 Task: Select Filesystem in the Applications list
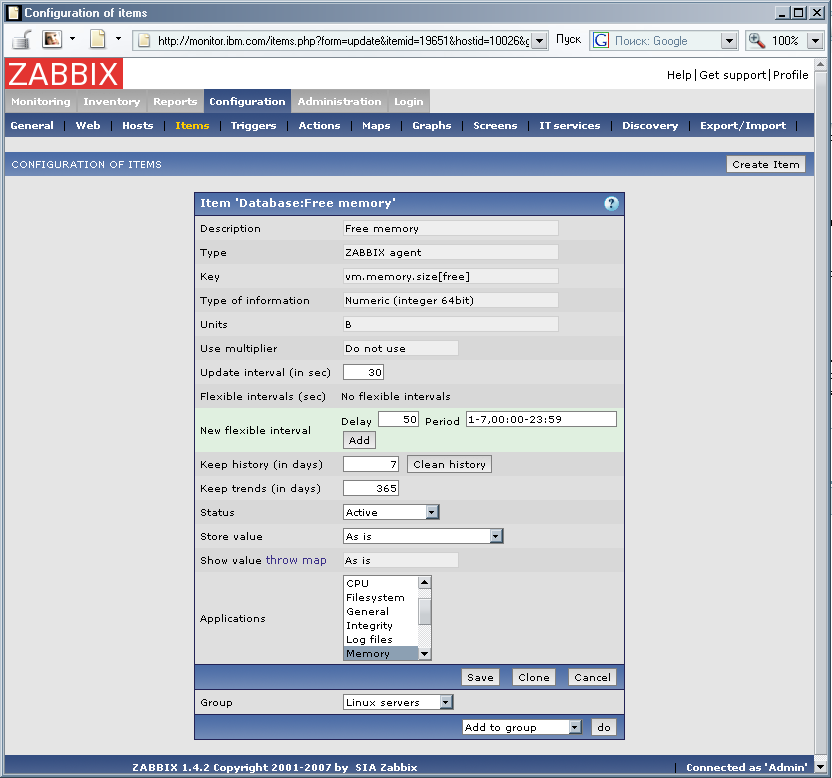click(x=376, y=597)
